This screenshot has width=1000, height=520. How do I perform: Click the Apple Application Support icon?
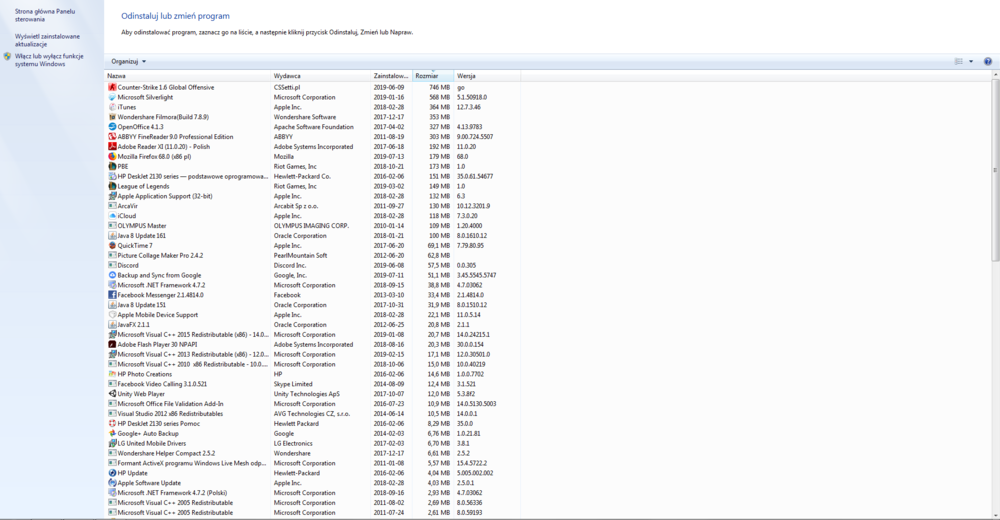click(112, 196)
